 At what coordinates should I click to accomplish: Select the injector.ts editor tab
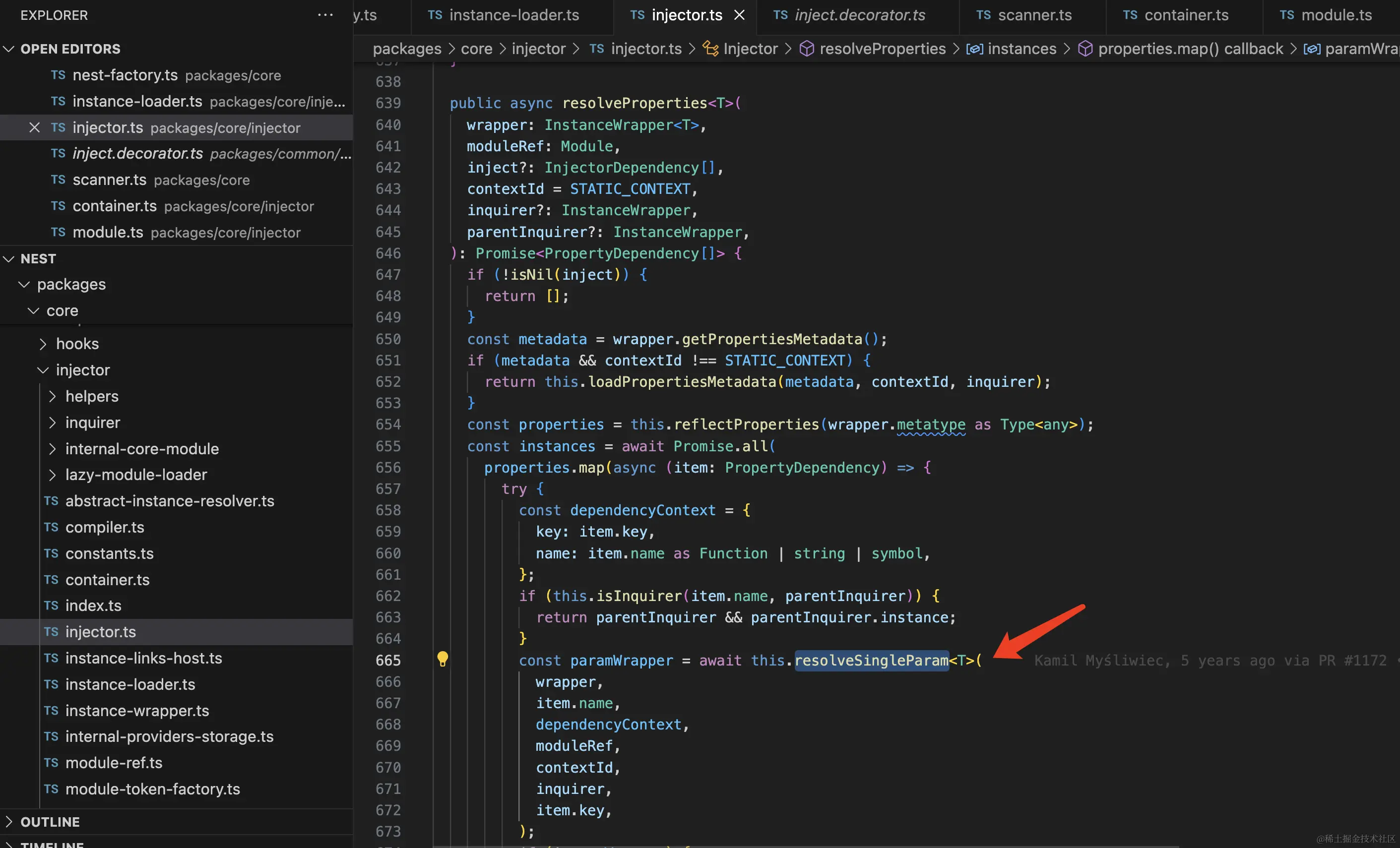tap(684, 16)
